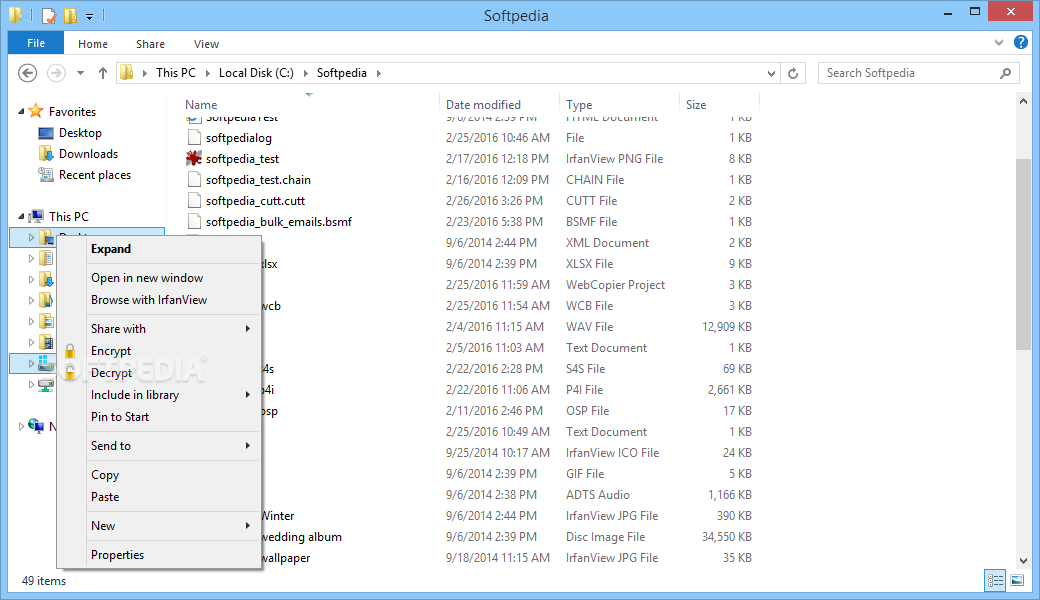This screenshot has width=1040, height=600.
Task: Click the Videos folder icon under This PC
Action: click(x=46, y=343)
